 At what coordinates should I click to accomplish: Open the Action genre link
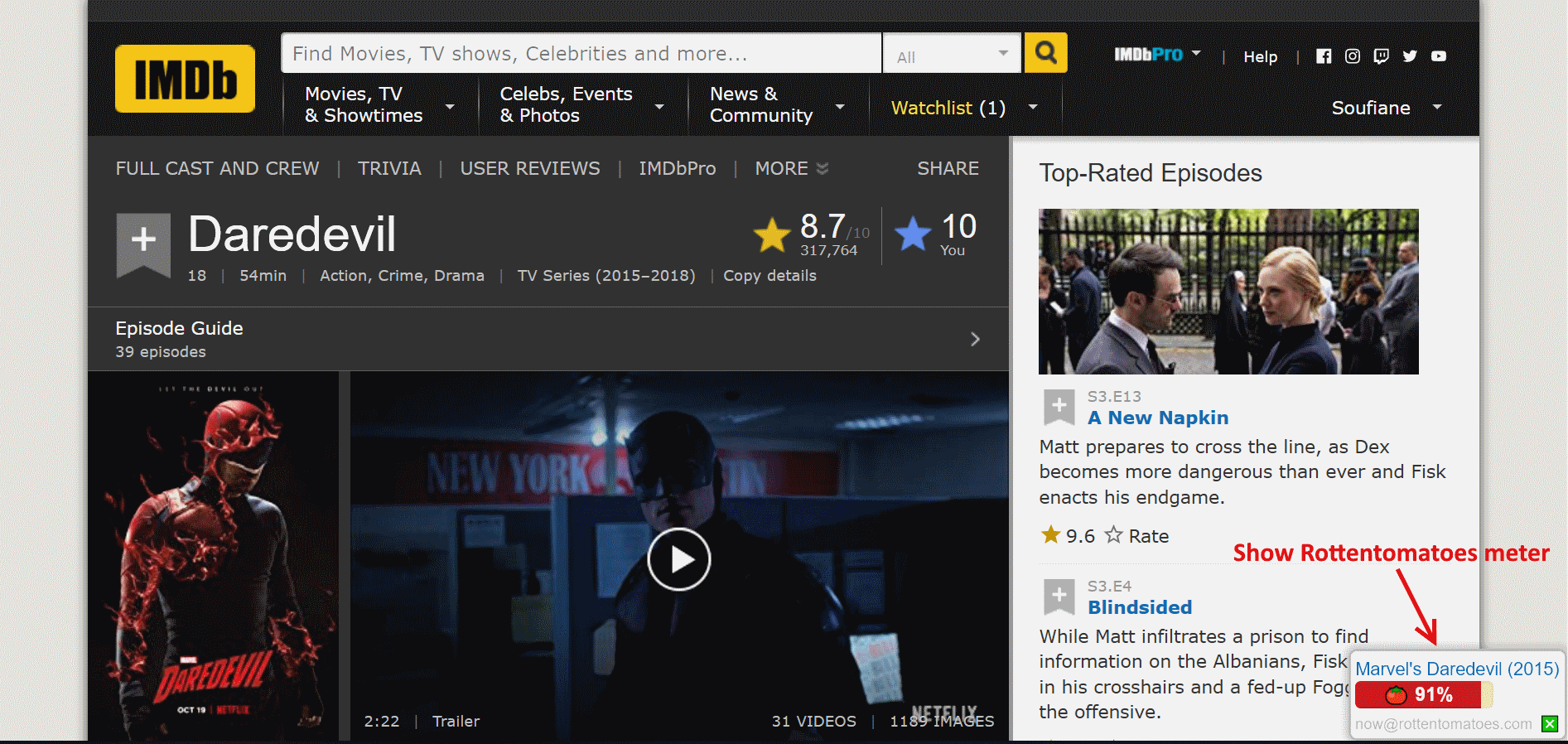(345, 276)
